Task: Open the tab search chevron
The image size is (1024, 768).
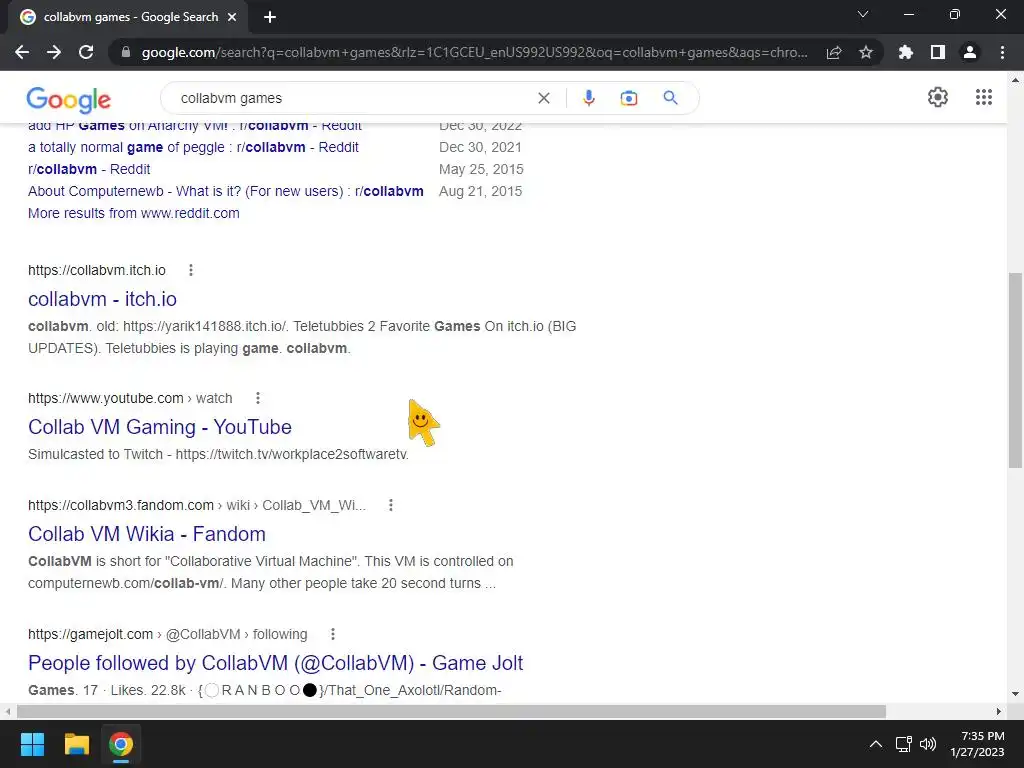Action: point(863,14)
